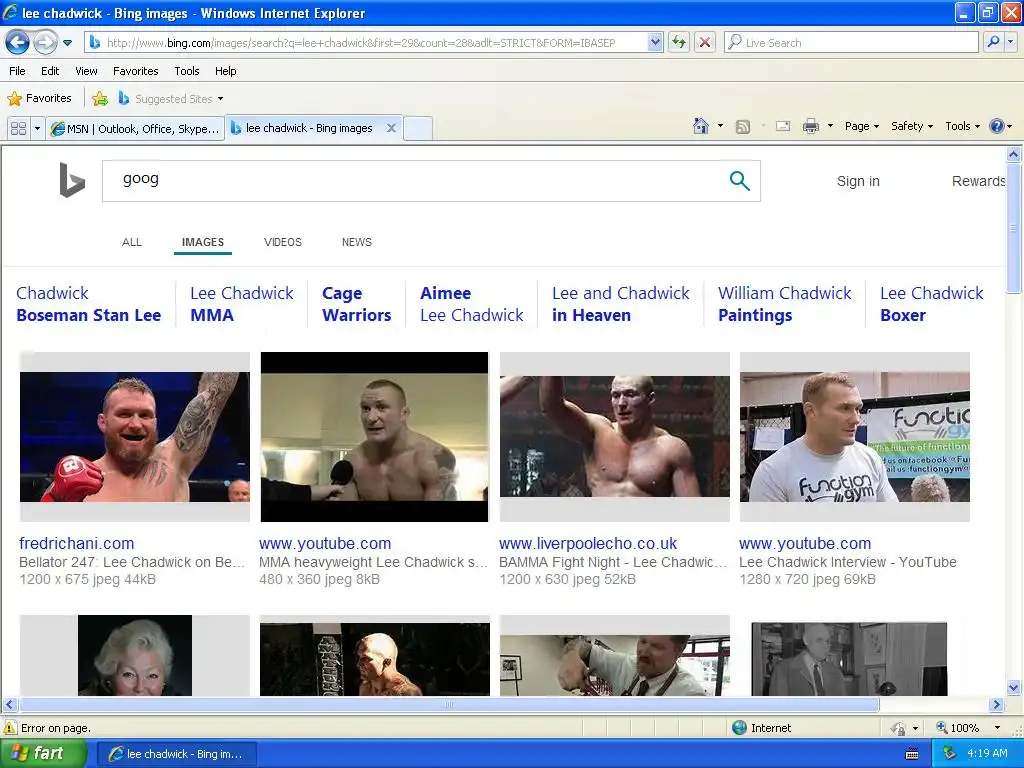
Task: Click the Sign in link
Action: click(858, 182)
